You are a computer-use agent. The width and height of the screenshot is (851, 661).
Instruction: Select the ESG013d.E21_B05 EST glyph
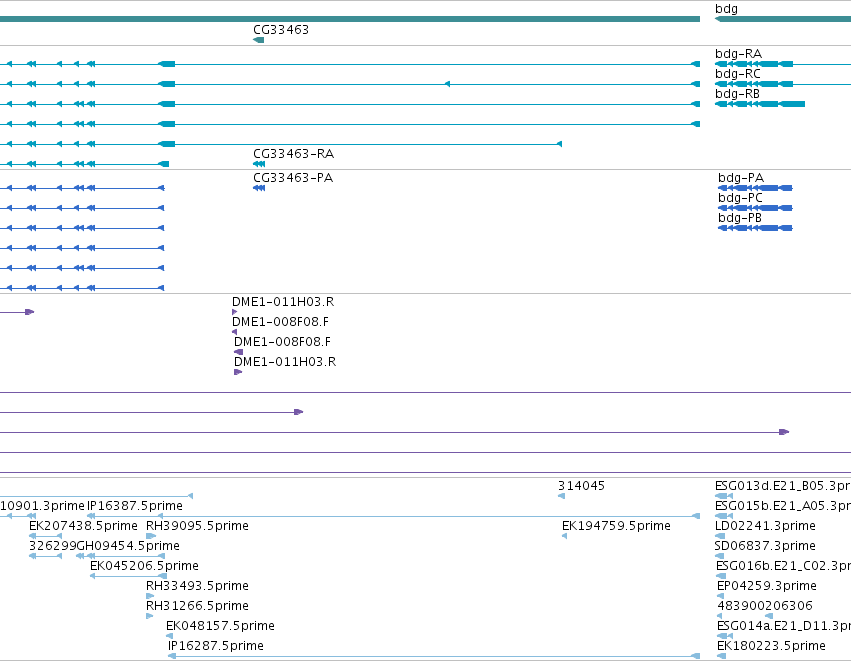[x=724, y=496]
